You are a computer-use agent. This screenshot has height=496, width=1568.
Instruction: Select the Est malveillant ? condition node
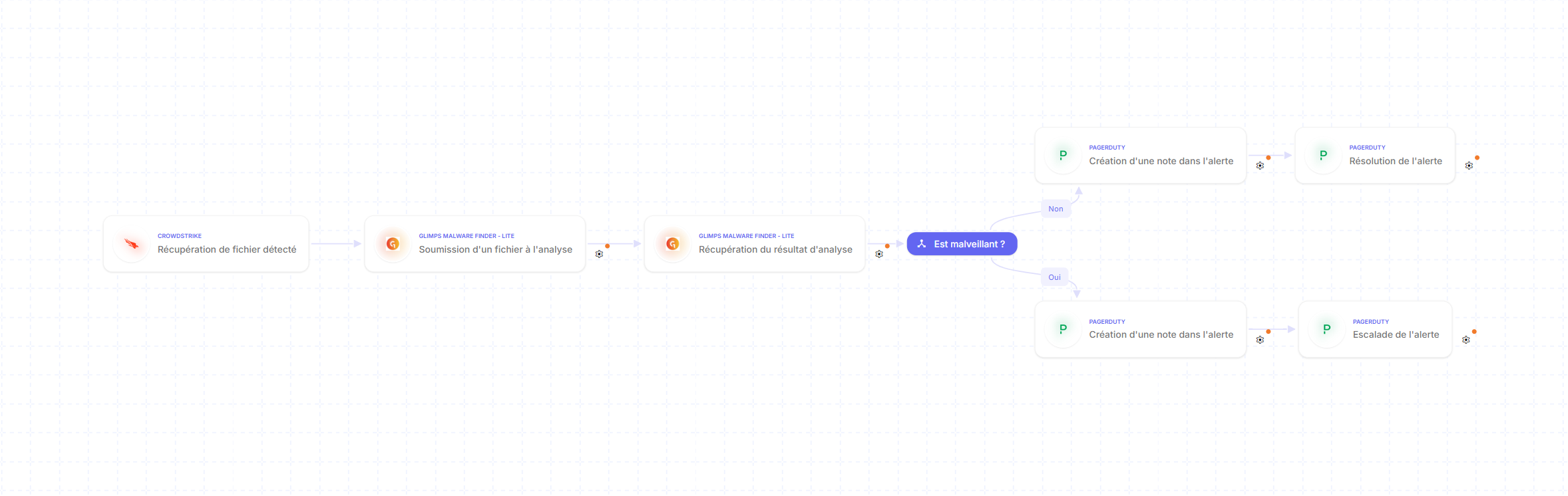[962, 244]
